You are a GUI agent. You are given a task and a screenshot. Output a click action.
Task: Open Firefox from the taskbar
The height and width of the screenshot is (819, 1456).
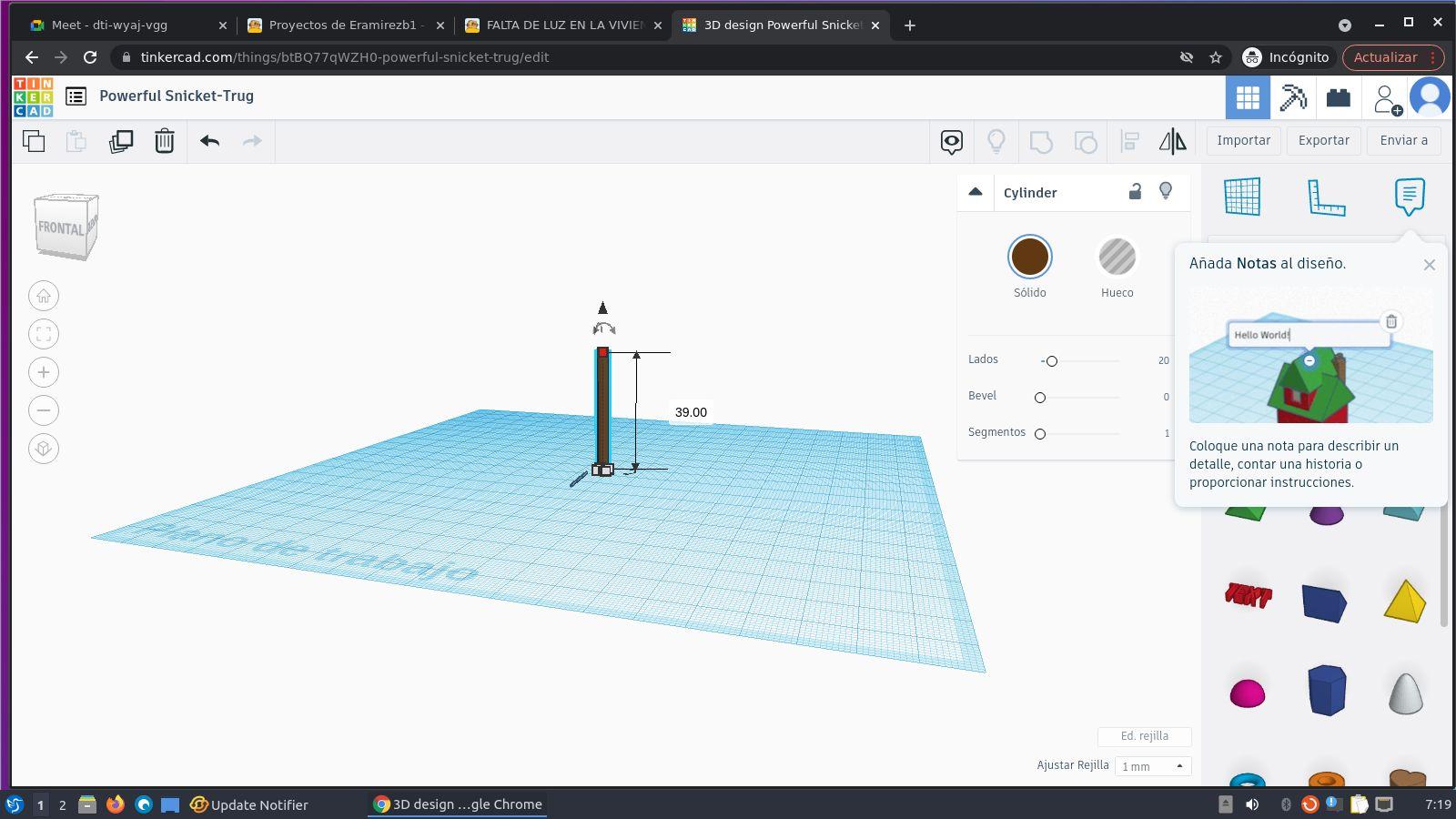coord(115,804)
